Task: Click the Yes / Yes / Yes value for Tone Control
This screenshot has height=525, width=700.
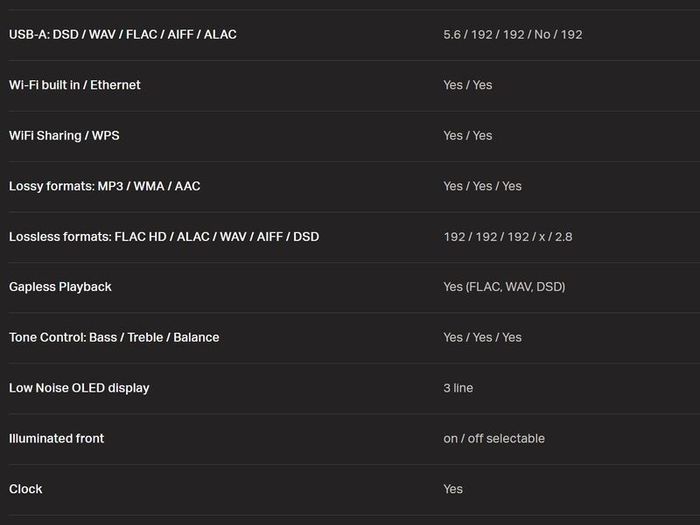Action: [482, 337]
